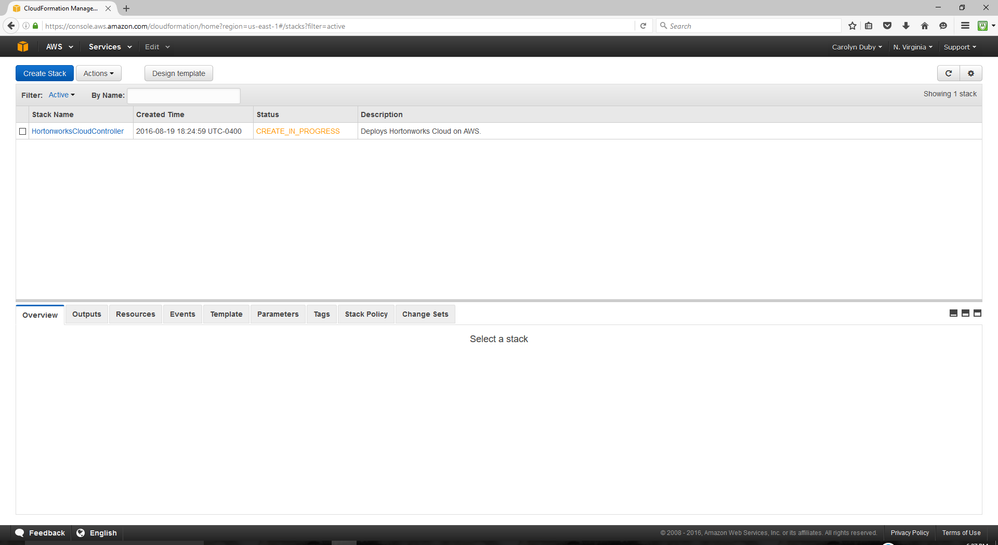Image resolution: width=998 pixels, height=545 pixels.
Task: Click the created time 2016-08-19 18:24:59 cell
Action: pos(189,131)
